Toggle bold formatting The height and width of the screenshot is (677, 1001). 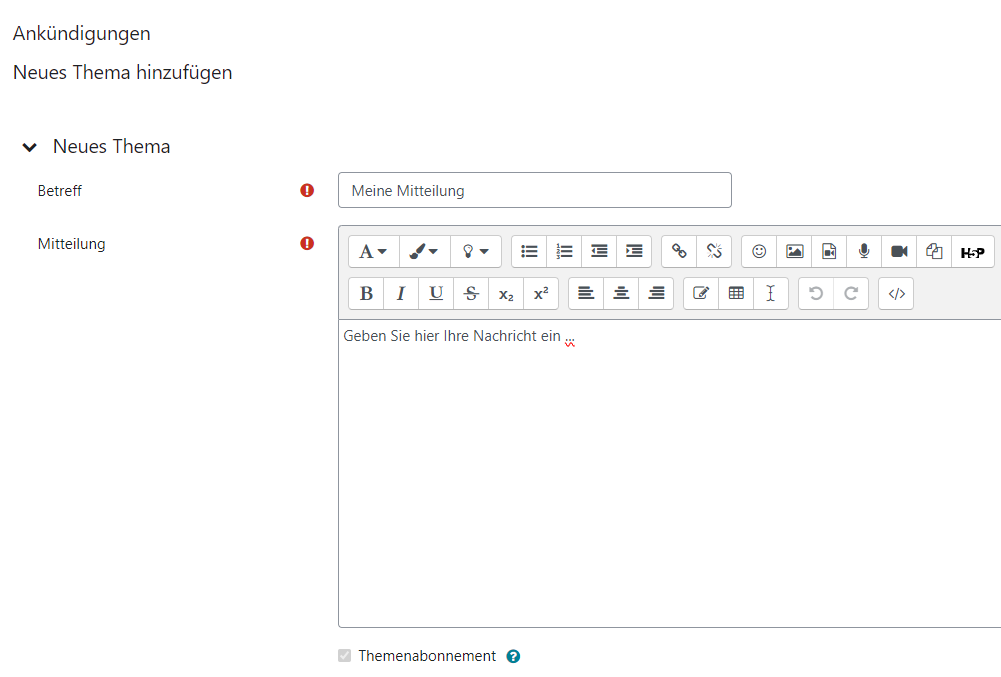(x=366, y=293)
